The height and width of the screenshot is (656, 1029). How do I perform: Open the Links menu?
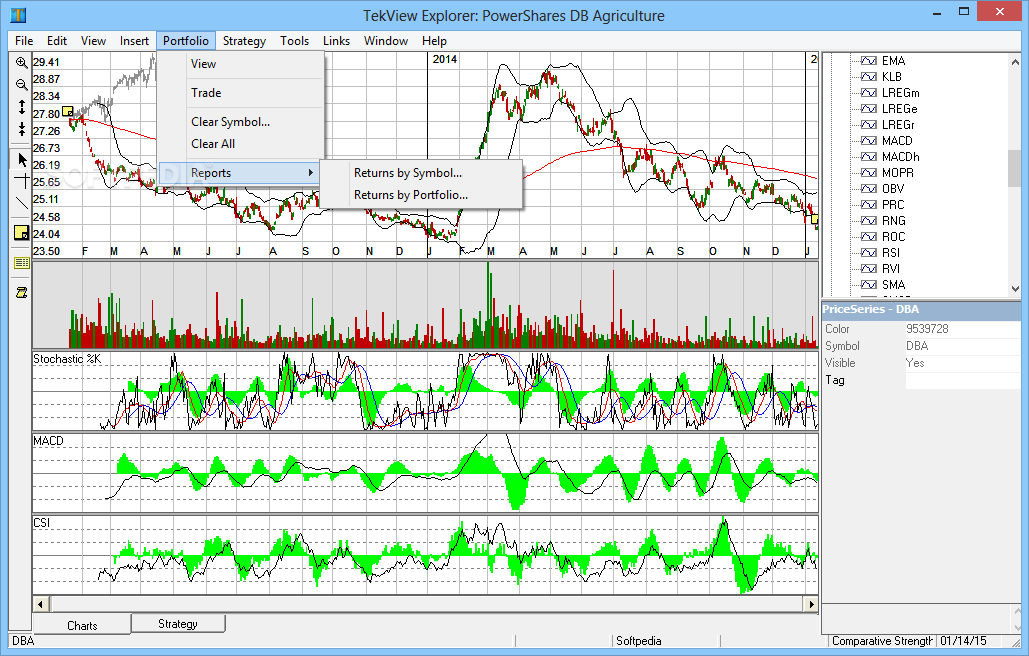click(336, 41)
